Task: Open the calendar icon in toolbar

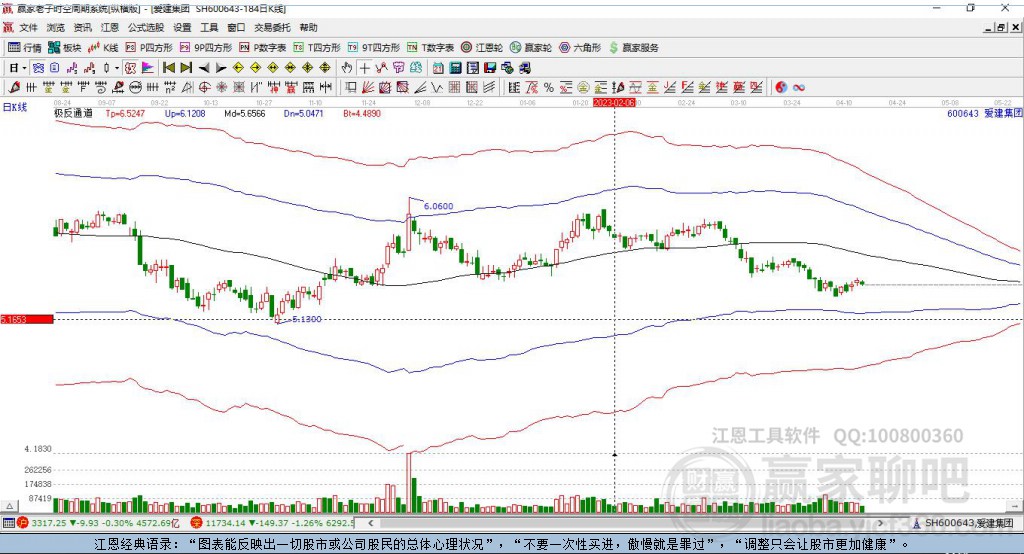Action: pos(438,68)
